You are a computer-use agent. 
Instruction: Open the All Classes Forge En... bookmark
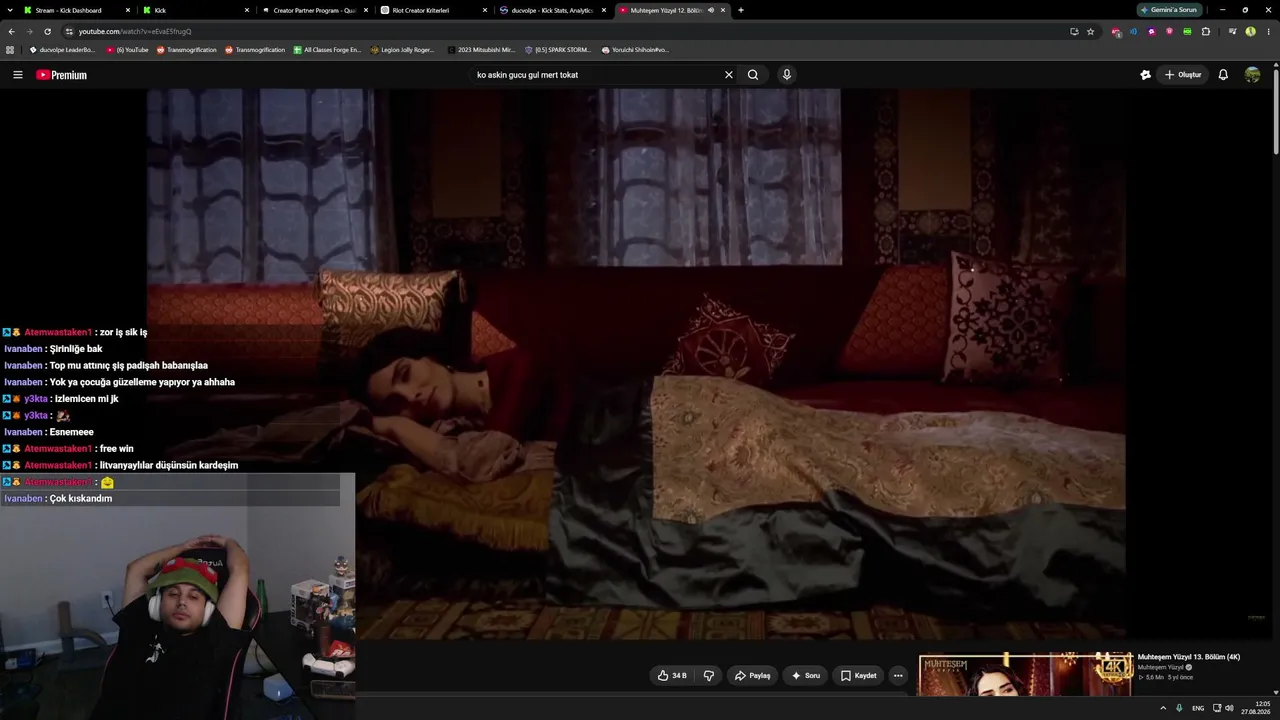[327, 50]
